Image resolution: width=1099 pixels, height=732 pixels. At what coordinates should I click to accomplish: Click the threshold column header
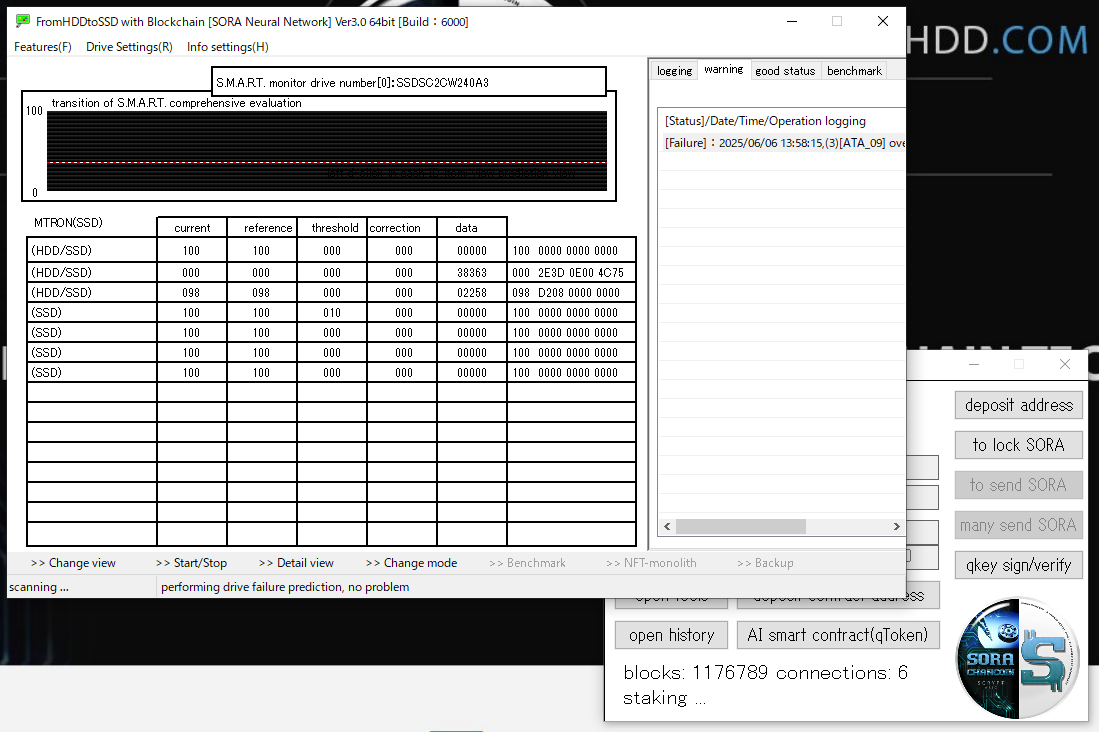pyautogui.click(x=332, y=228)
